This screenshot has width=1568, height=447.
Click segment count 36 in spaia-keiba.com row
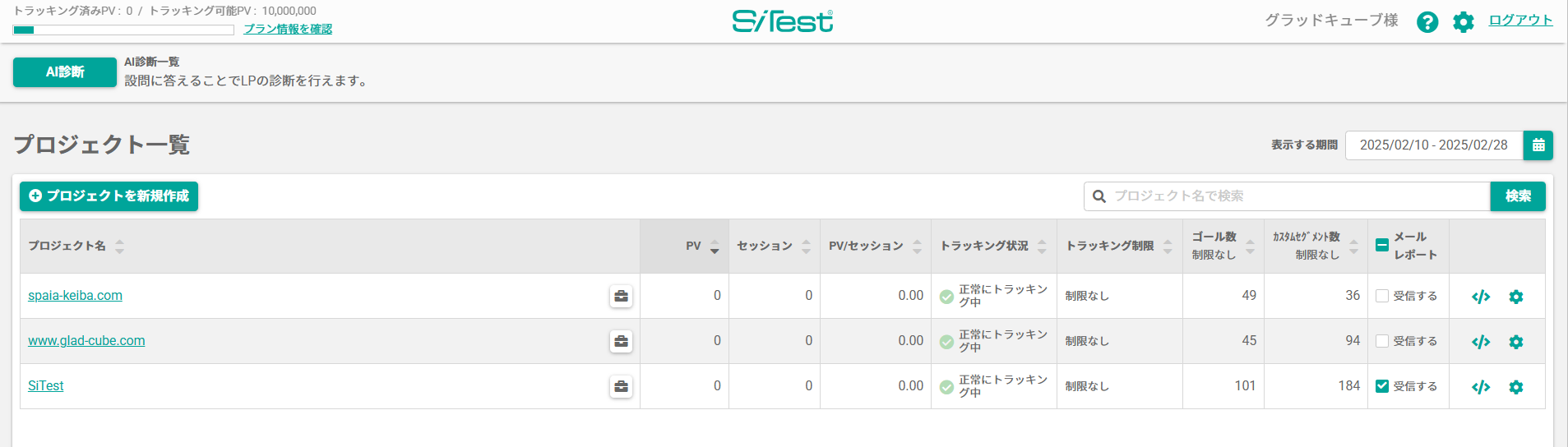[x=1353, y=296]
